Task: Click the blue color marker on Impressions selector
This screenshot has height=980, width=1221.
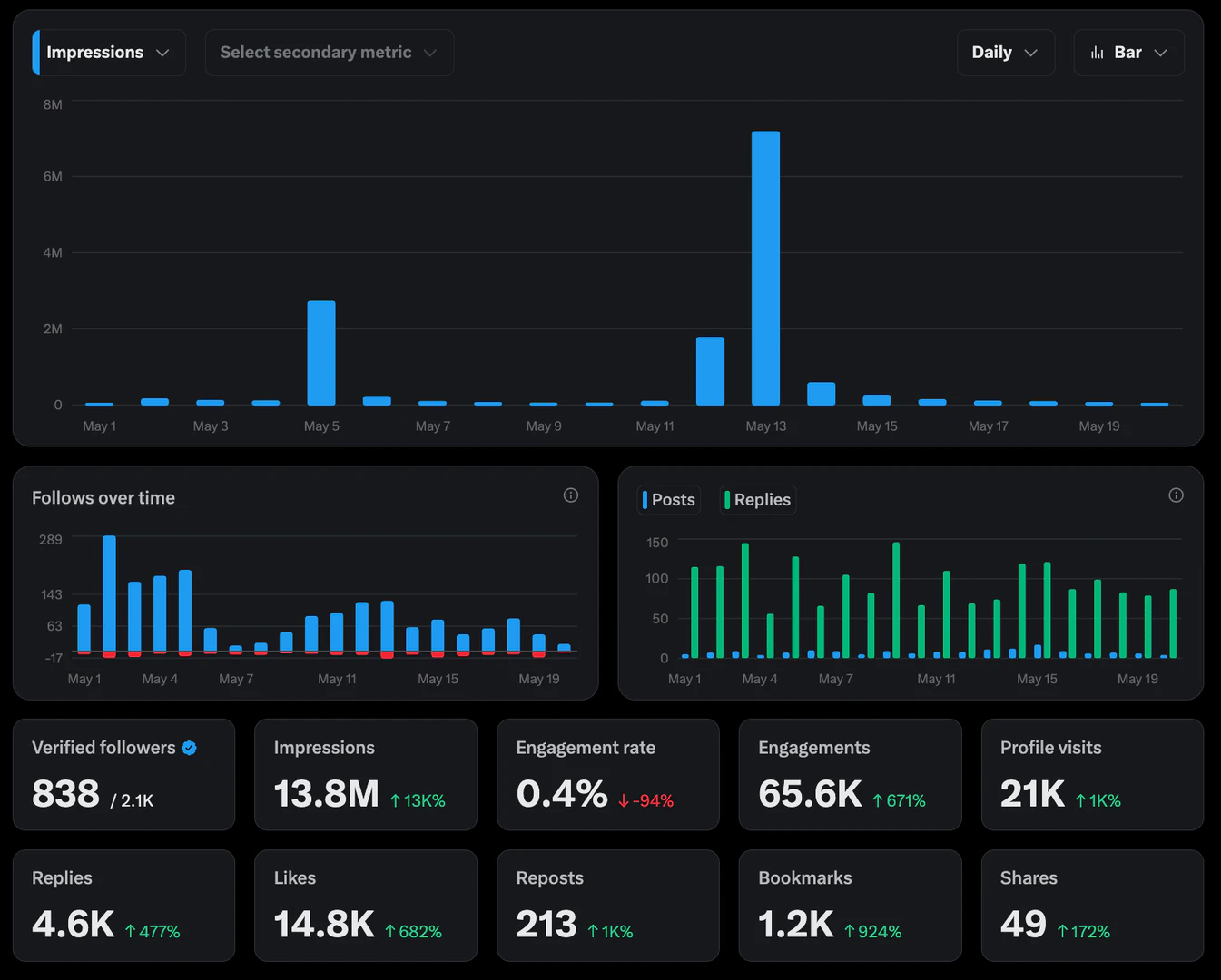Action: 36,53
